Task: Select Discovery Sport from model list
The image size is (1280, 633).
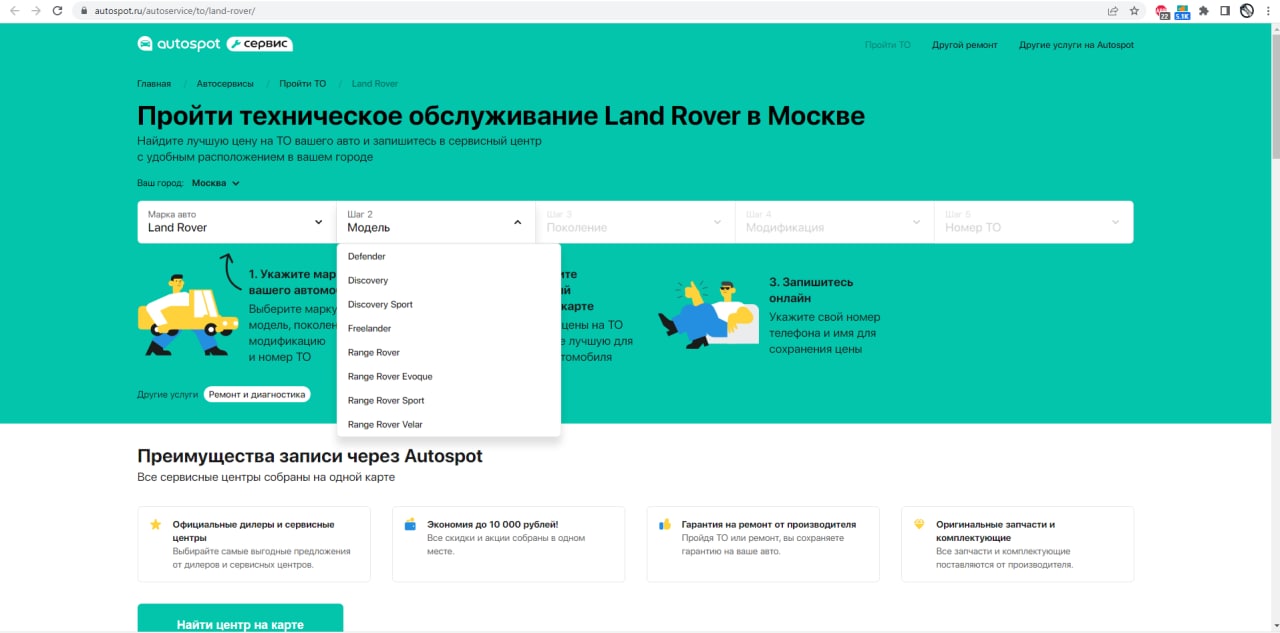Action: (x=449, y=304)
